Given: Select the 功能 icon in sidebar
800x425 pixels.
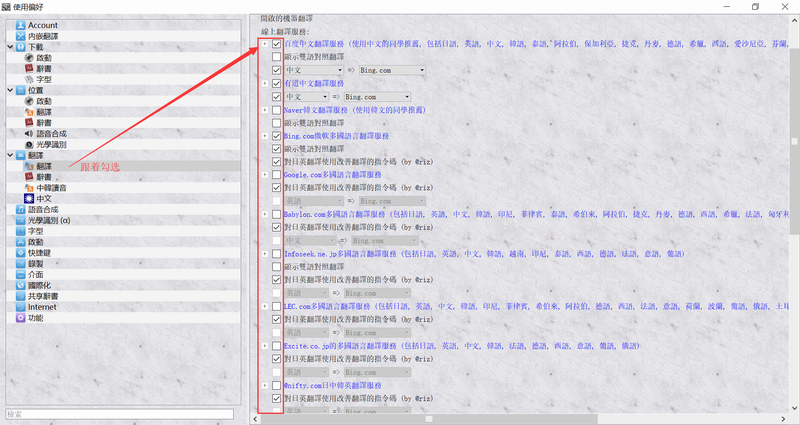Looking at the screenshot, I should click(x=21, y=318).
